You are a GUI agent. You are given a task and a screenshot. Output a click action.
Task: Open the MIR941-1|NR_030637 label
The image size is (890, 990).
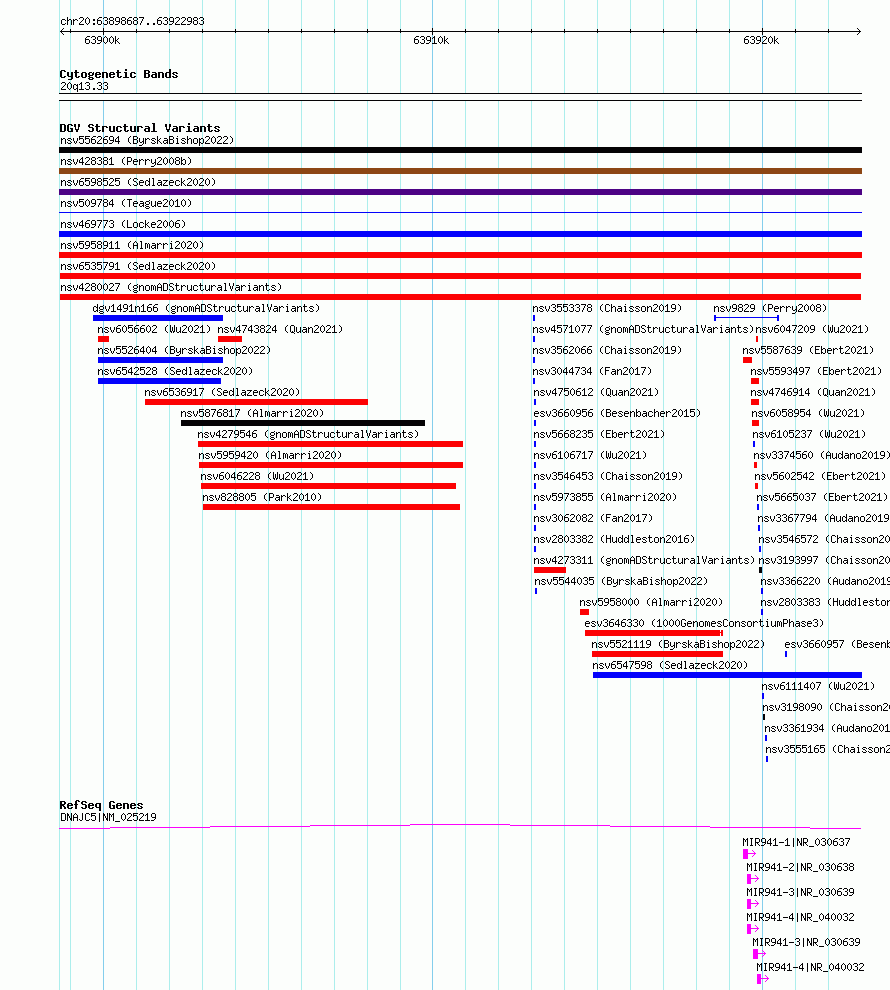(796, 842)
